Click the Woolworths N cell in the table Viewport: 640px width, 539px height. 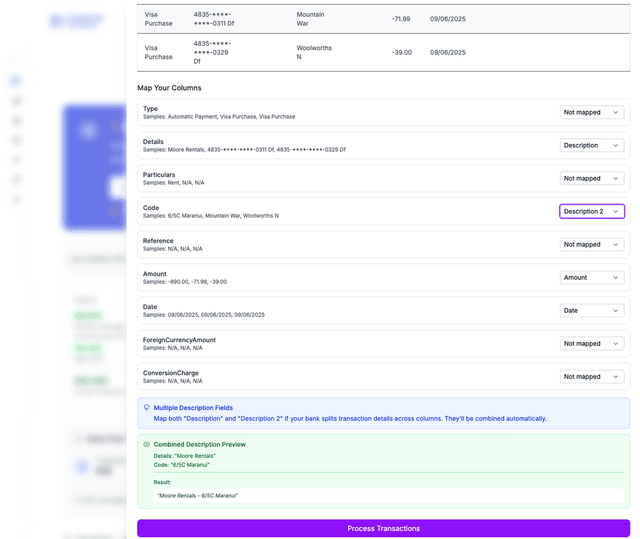(x=314, y=52)
